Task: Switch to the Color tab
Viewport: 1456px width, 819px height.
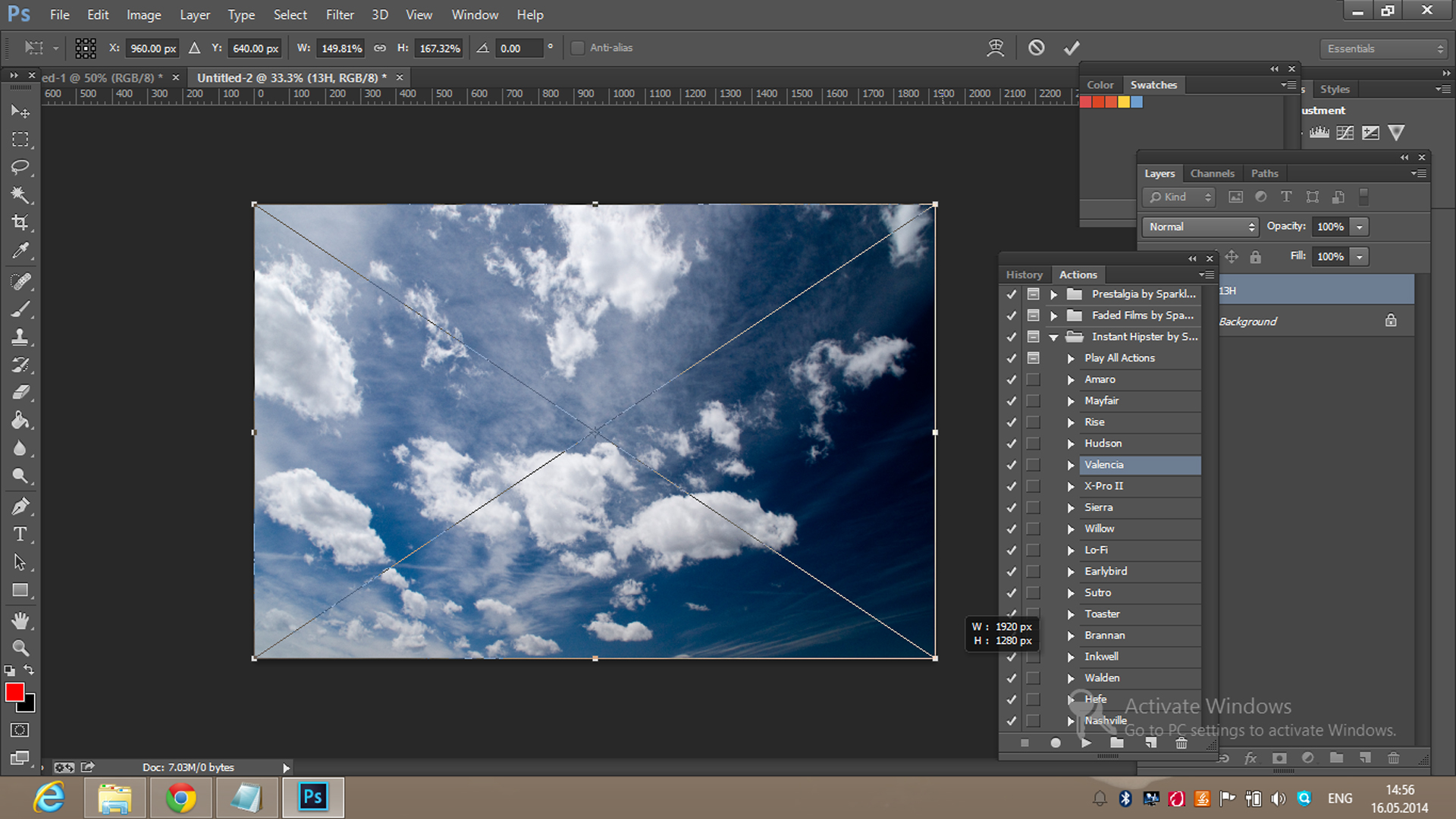Action: (1100, 85)
